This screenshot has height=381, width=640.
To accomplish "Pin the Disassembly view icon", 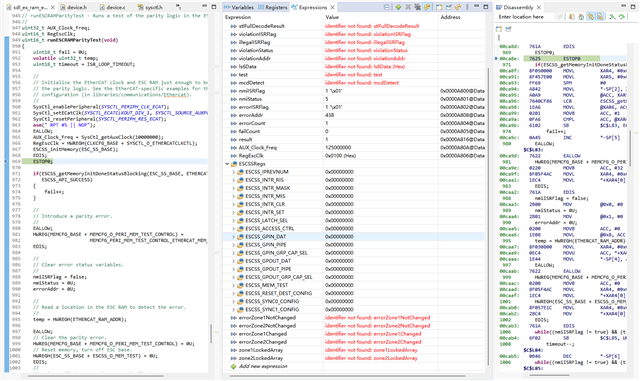I will [x=509, y=29].
